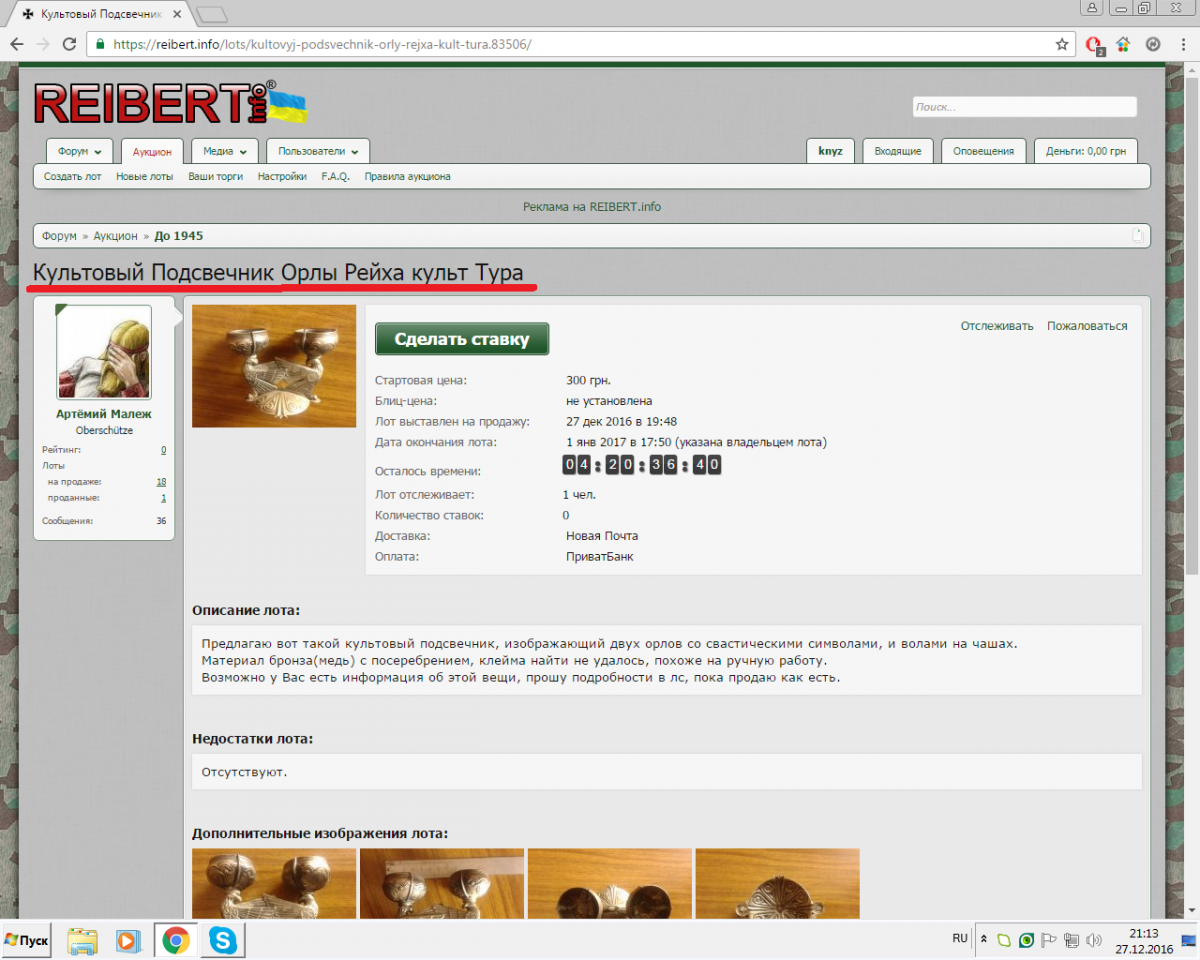Click the Пожаловаться report link
The width and height of the screenshot is (1200, 960).
[x=1087, y=326]
